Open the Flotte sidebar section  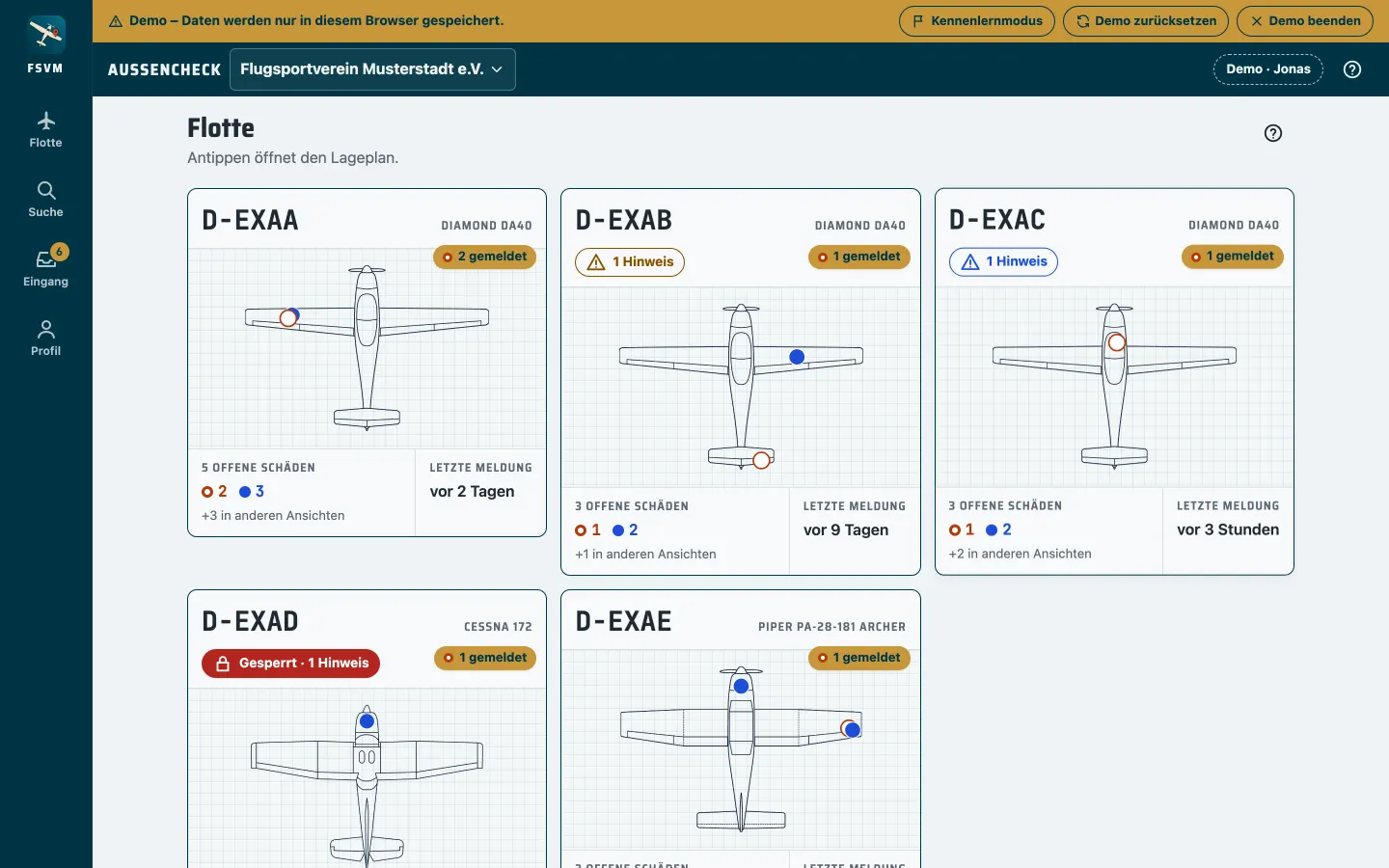click(x=45, y=130)
